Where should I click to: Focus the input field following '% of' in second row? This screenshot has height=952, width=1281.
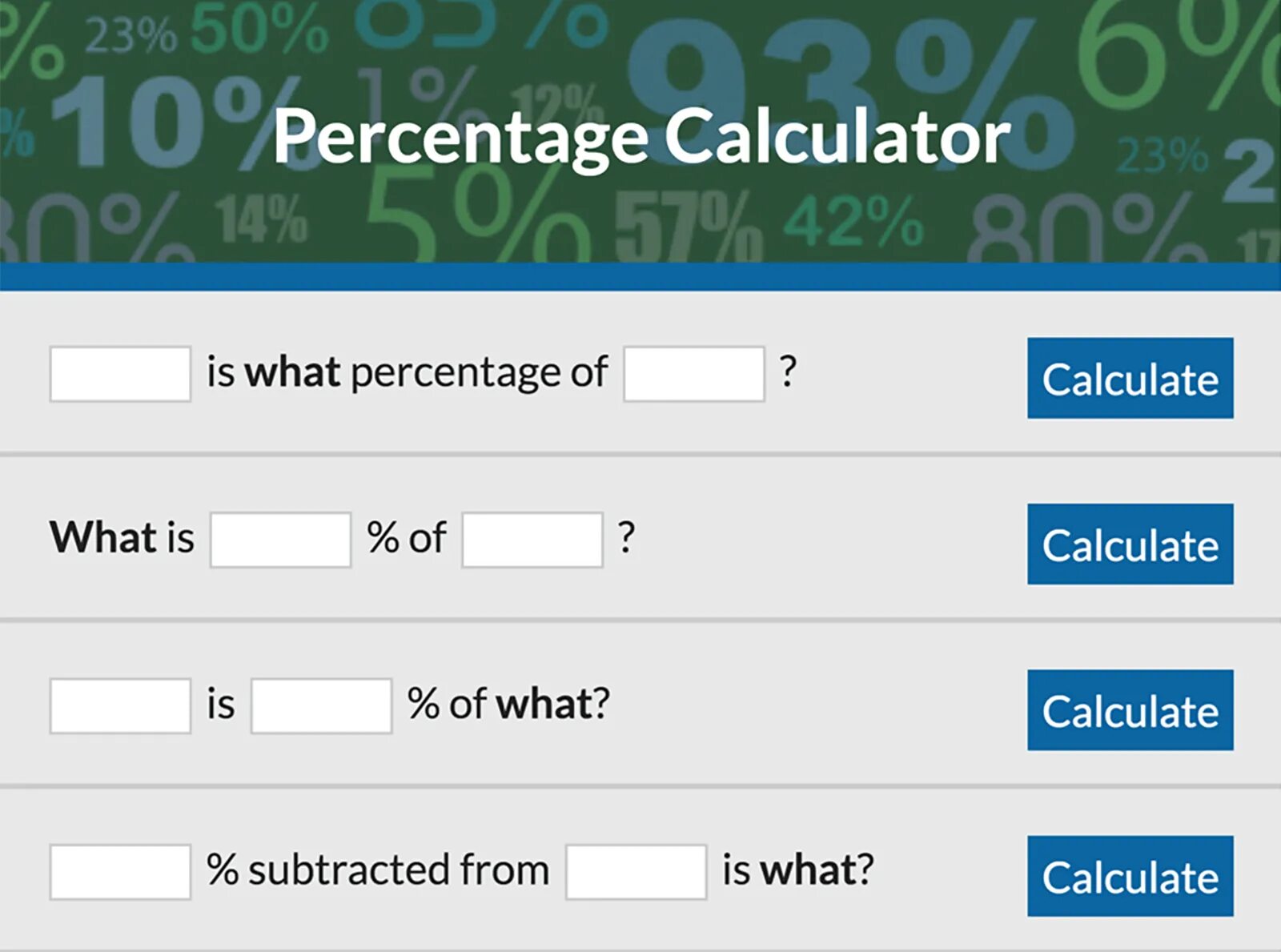(532, 540)
